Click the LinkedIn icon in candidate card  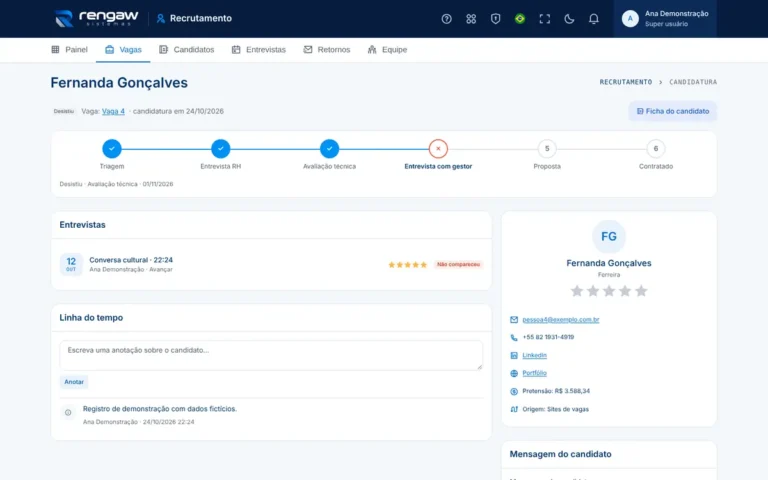point(514,356)
